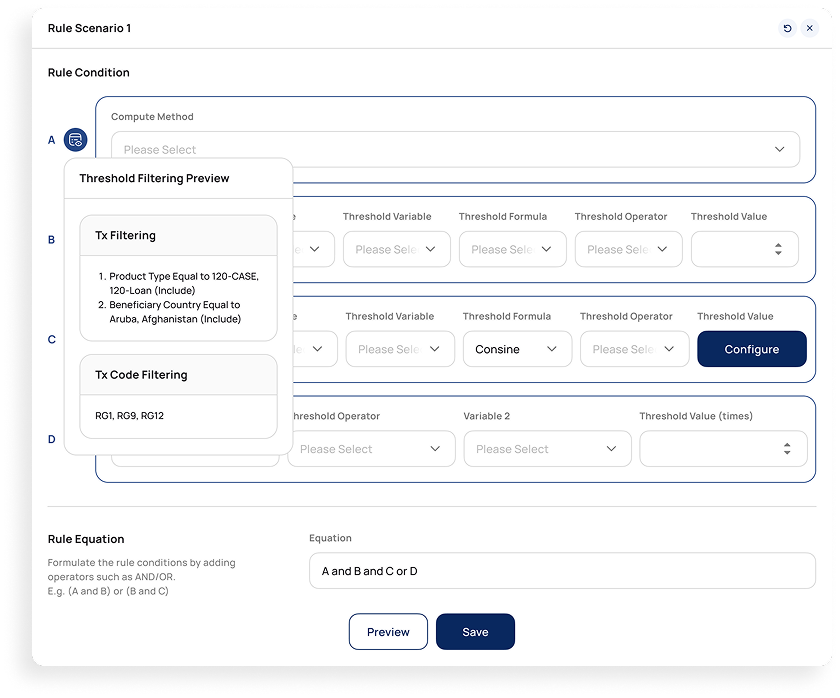Expand Threshold Variable dropdown in row B

[394, 249]
